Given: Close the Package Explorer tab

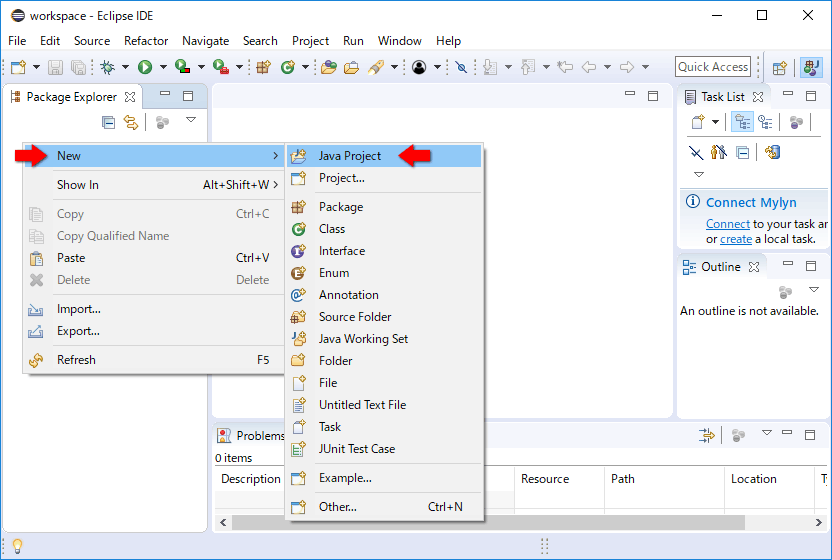Looking at the screenshot, I should 130,97.
